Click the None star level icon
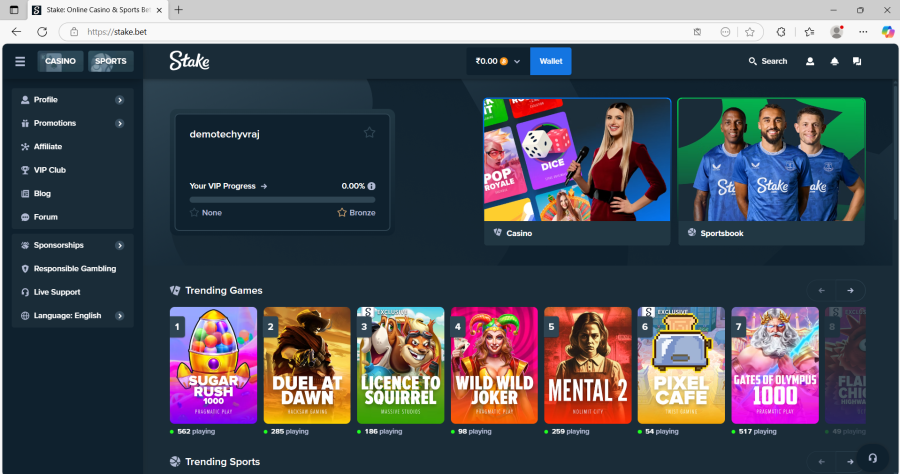Image resolution: width=900 pixels, height=474 pixels. tap(194, 213)
